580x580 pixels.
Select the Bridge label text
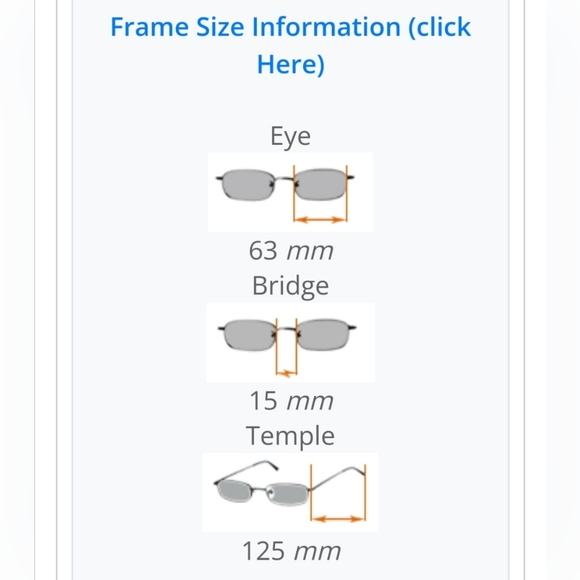(290, 286)
